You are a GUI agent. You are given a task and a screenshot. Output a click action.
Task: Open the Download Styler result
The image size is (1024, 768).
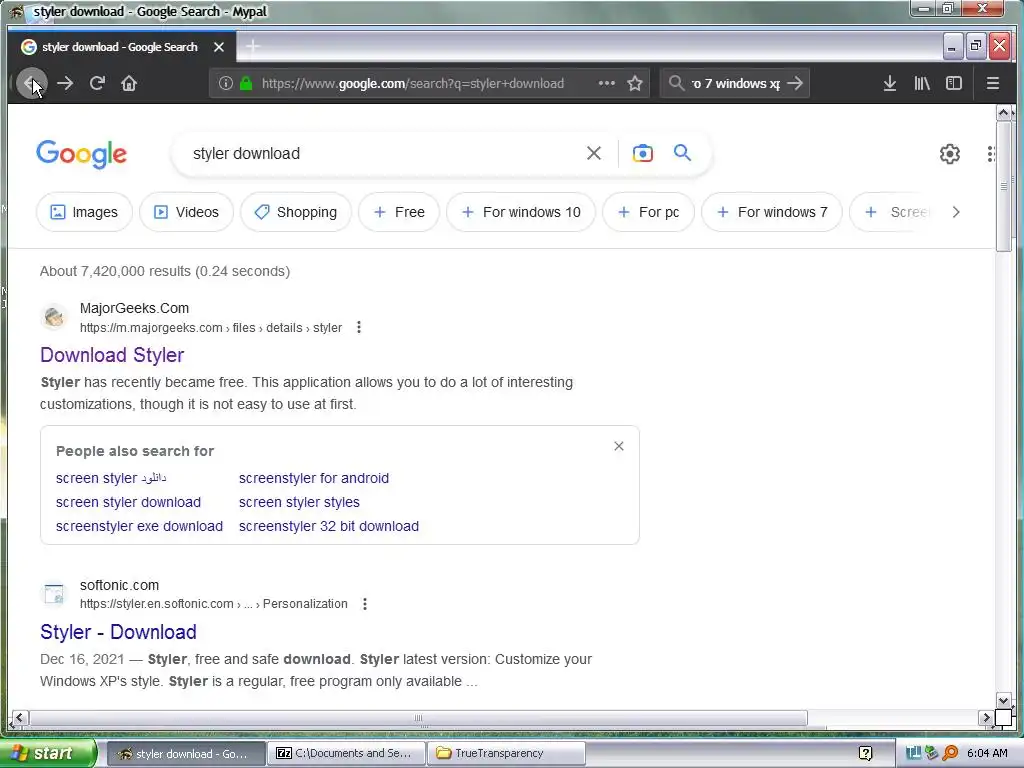click(x=112, y=355)
